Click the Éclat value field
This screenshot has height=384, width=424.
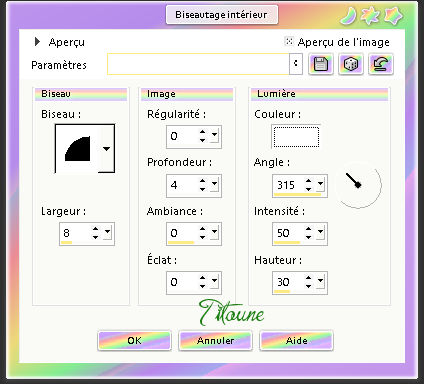tap(182, 282)
